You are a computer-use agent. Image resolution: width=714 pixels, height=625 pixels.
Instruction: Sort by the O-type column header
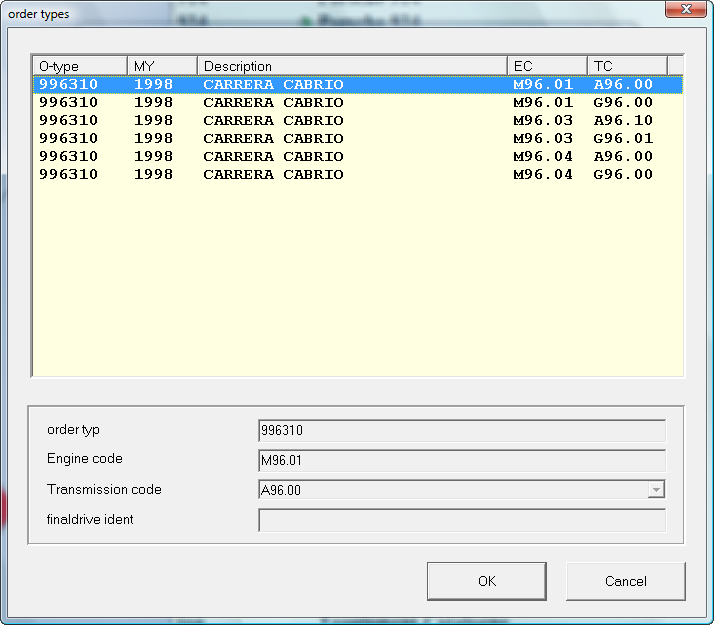click(80, 66)
